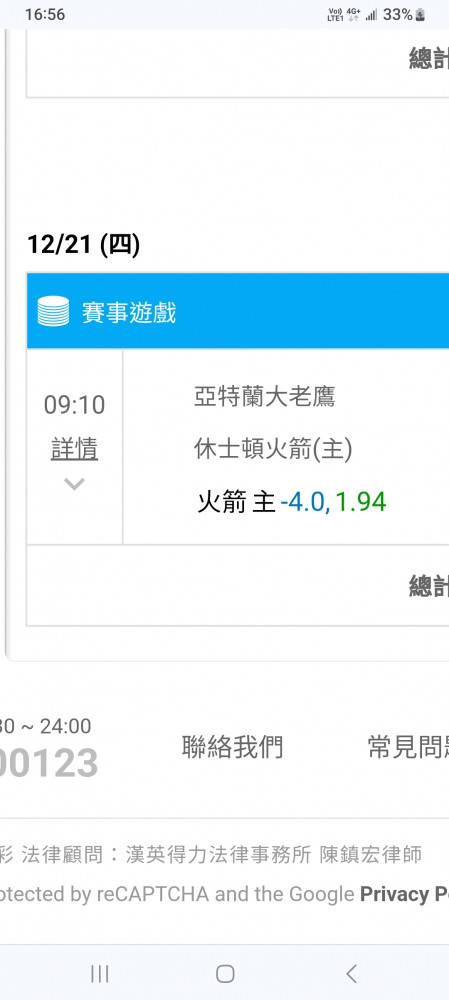Open the 詳情 details link
Screen dimensions: 449x1000
click(x=75, y=450)
